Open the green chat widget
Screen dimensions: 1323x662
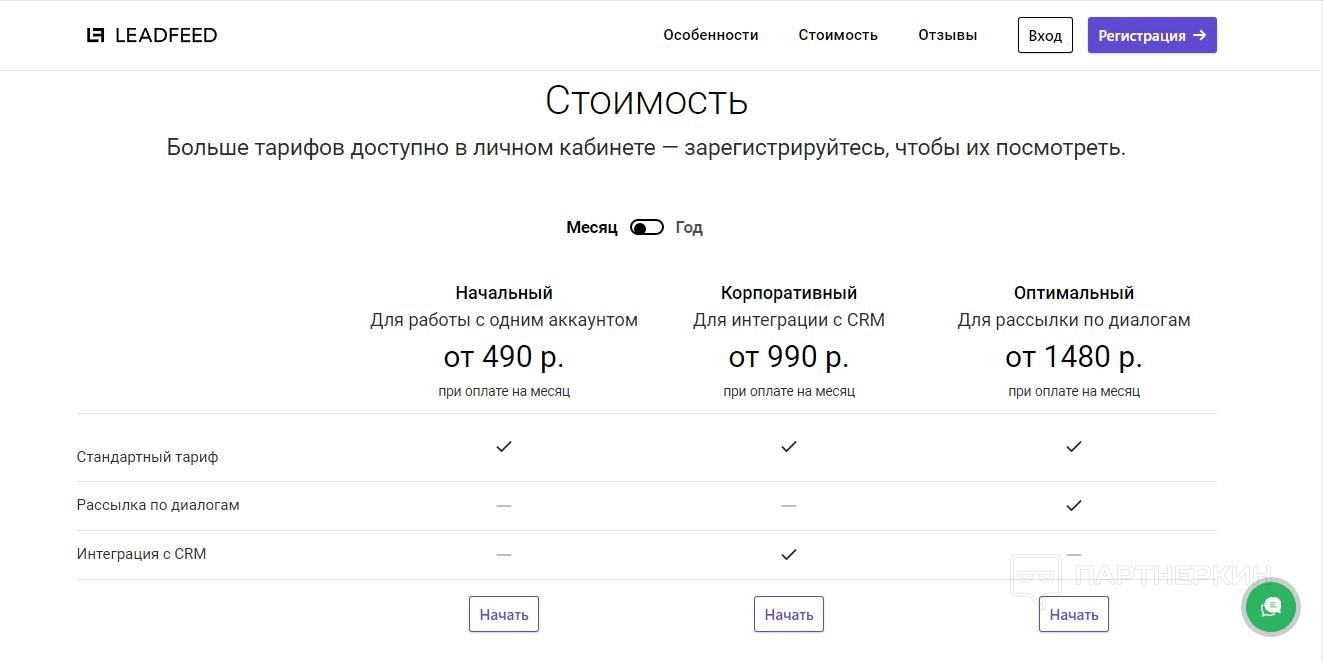(x=1270, y=606)
